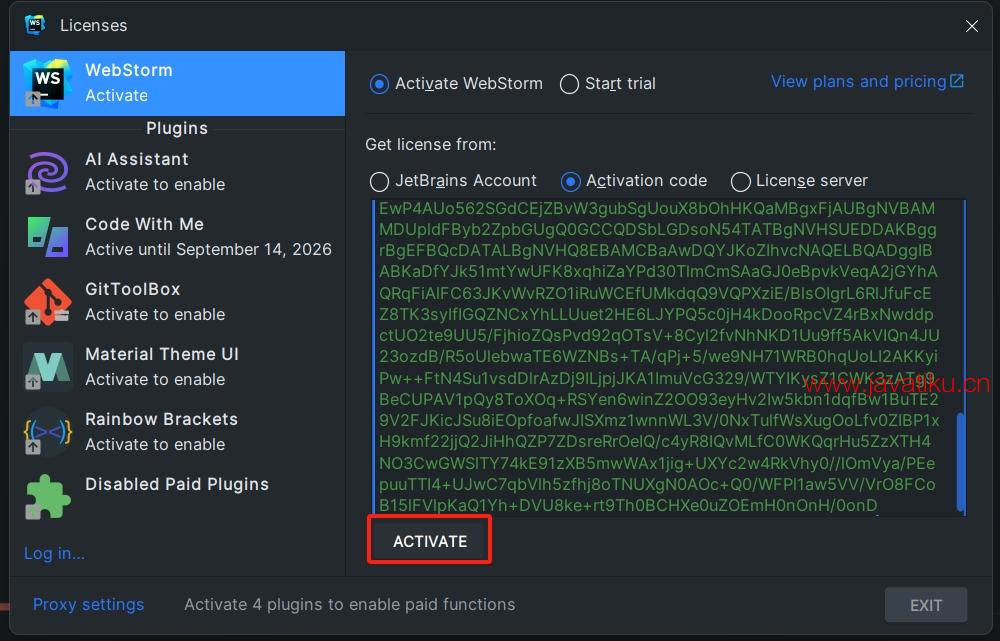Viewport: 1000px width, 641px height.
Task: Open the View plans and pricing link
Action: pos(867,82)
